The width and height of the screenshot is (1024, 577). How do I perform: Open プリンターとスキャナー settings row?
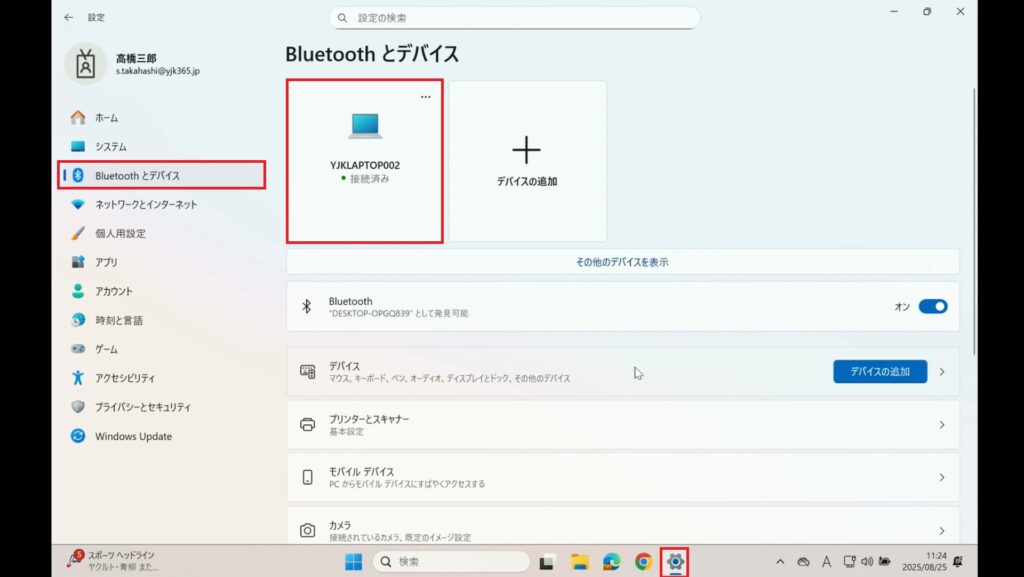point(622,425)
